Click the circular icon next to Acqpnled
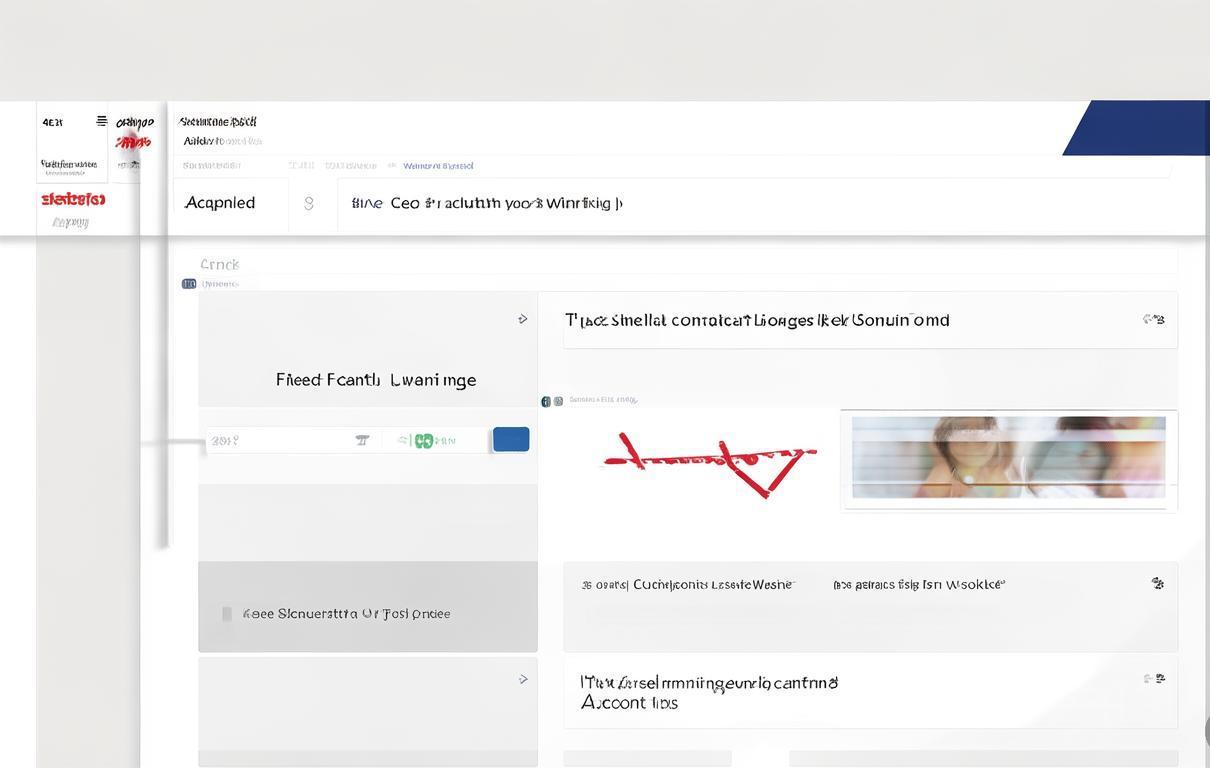The image size is (1210, 768). coord(309,203)
